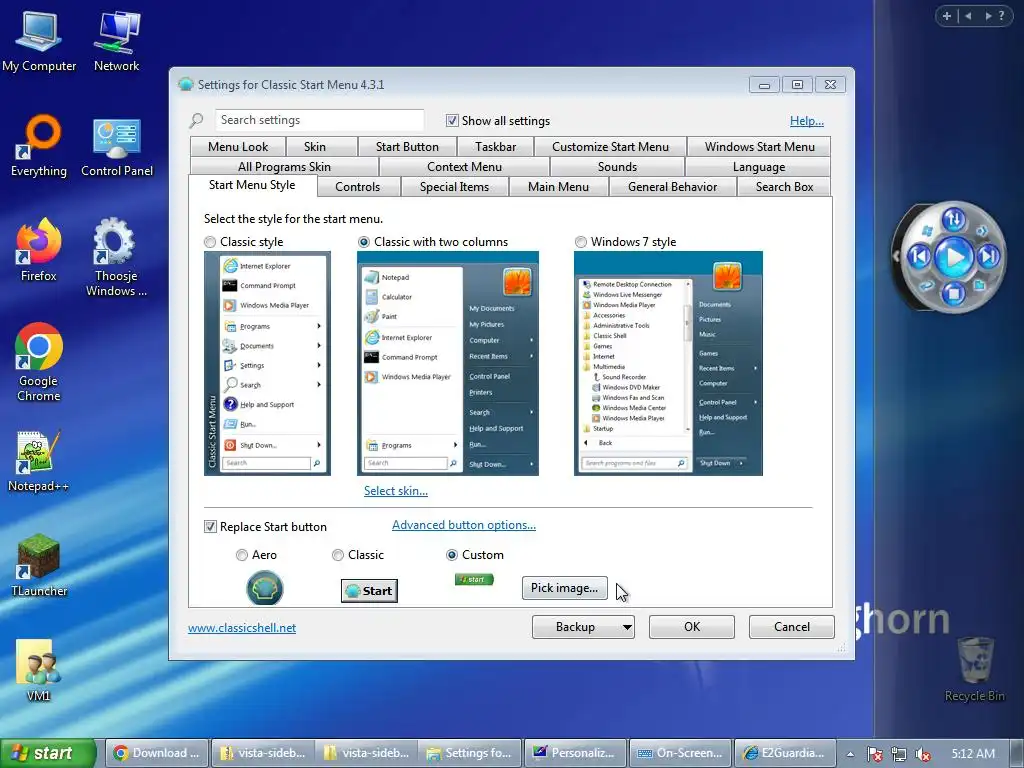Open the Taskbar tab
The height and width of the screenshot is (768, 1024).
(495, 147)
